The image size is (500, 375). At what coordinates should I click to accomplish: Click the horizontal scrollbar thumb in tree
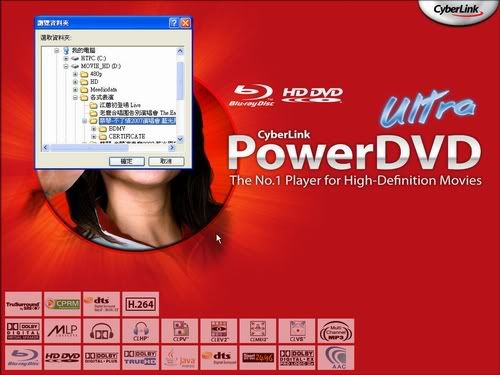89,148
